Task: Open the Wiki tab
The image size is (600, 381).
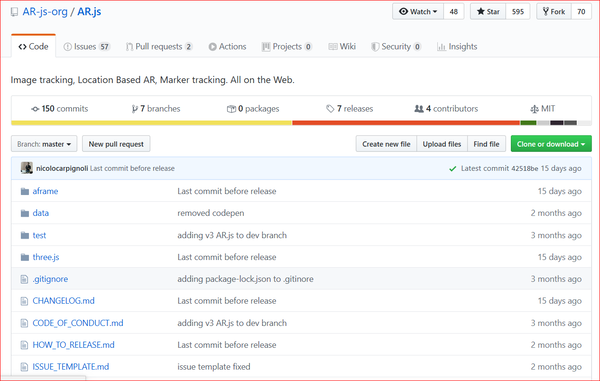Action: coord(342,47)
